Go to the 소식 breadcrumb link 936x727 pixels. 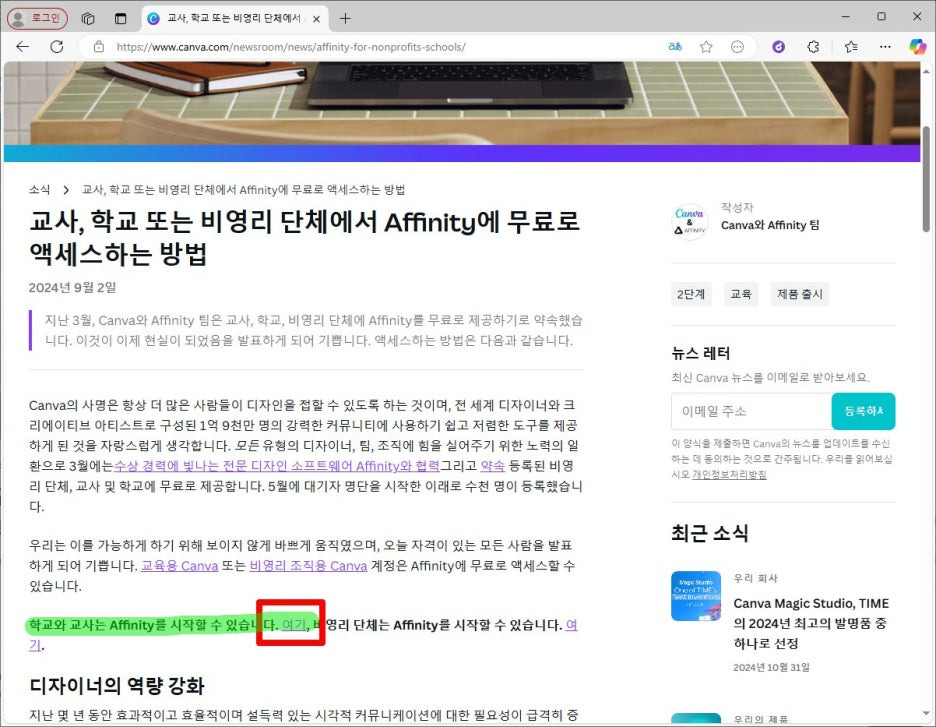(x=39, y=190)
